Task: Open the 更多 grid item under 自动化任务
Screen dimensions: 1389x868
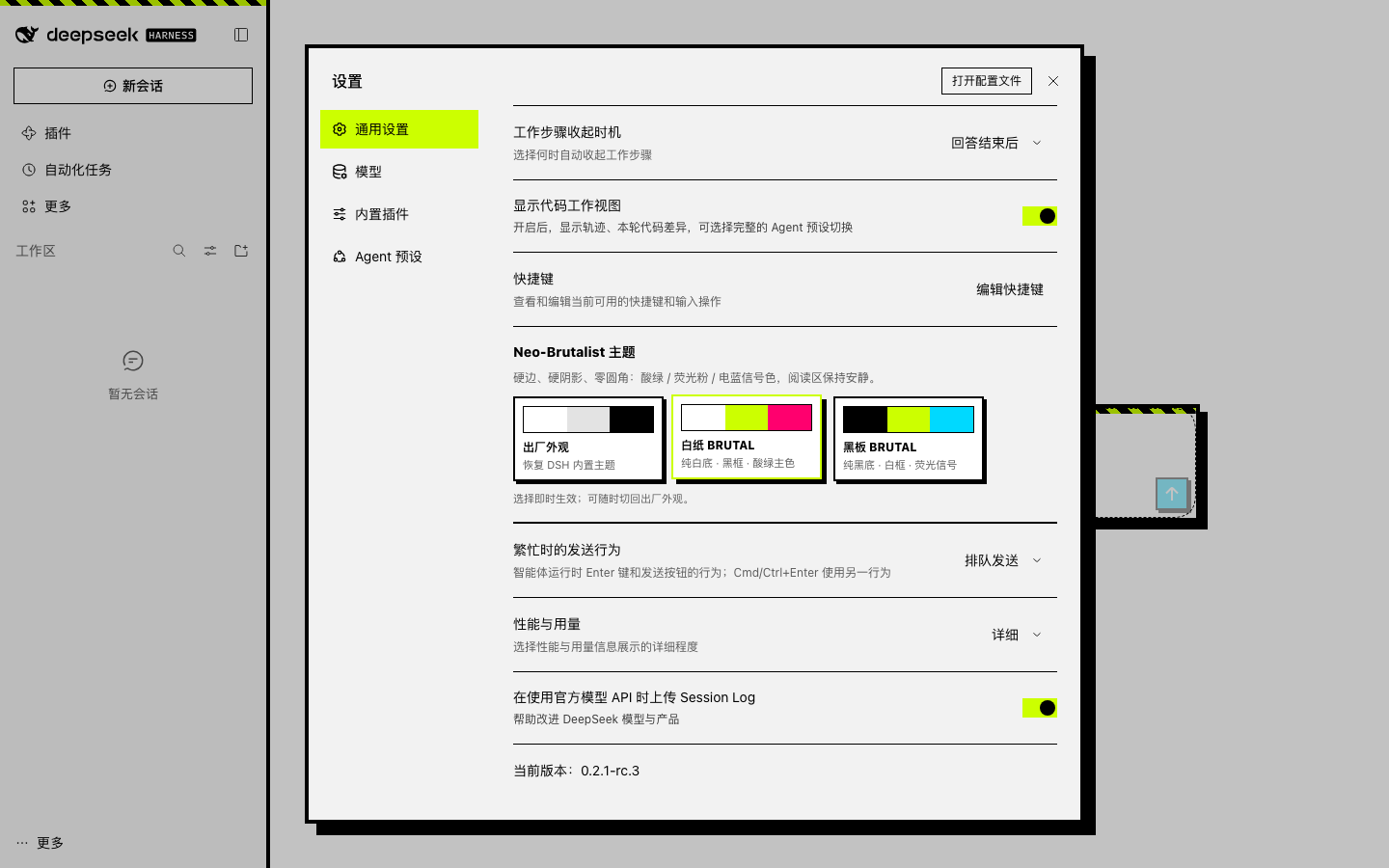Action: (x=133, y=206)
